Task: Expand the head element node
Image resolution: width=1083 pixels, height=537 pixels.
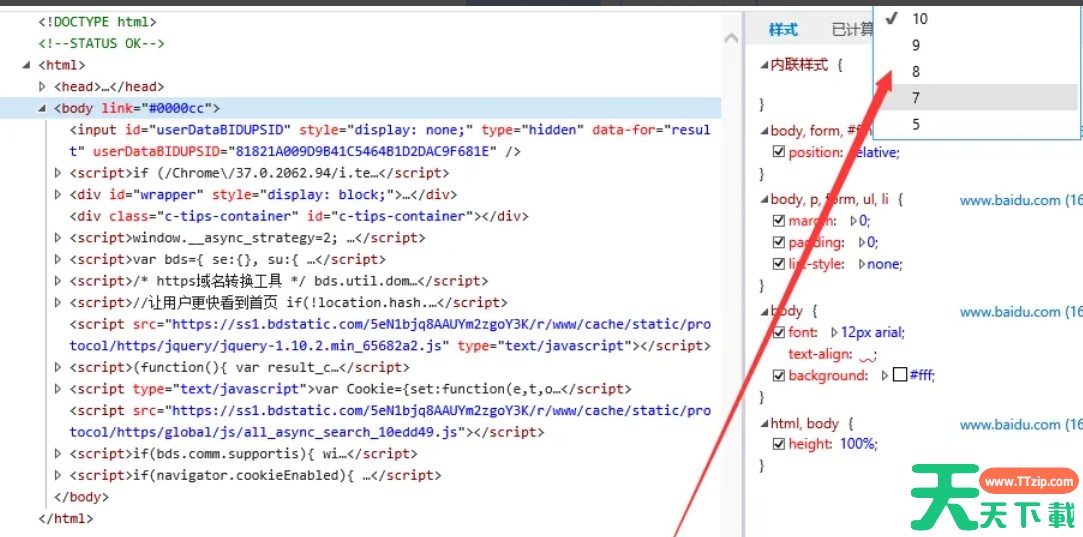Action: pos(42,87)
